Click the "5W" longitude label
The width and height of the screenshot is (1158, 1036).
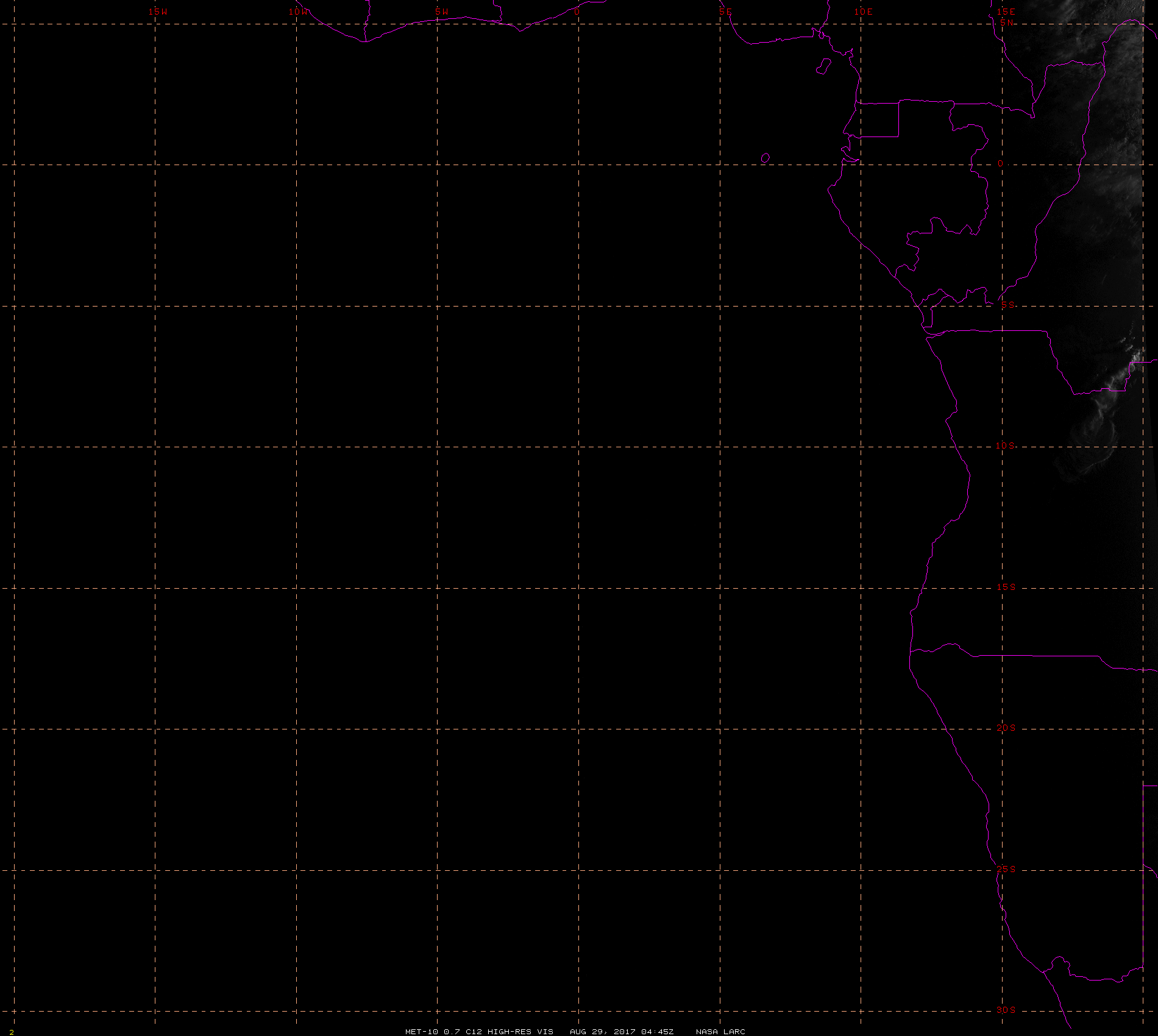tap(442, 12)
